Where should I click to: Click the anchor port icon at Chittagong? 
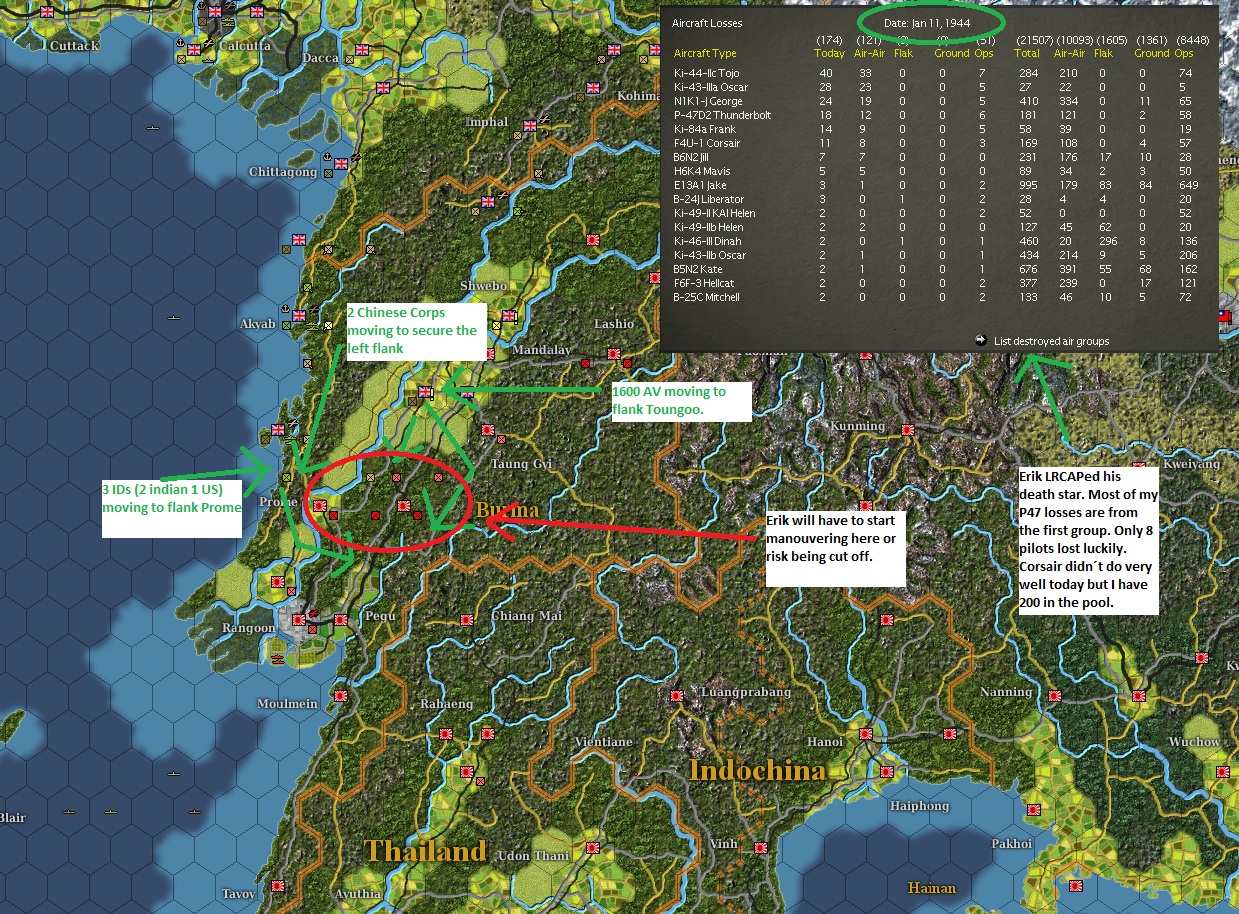coord(328,155)
